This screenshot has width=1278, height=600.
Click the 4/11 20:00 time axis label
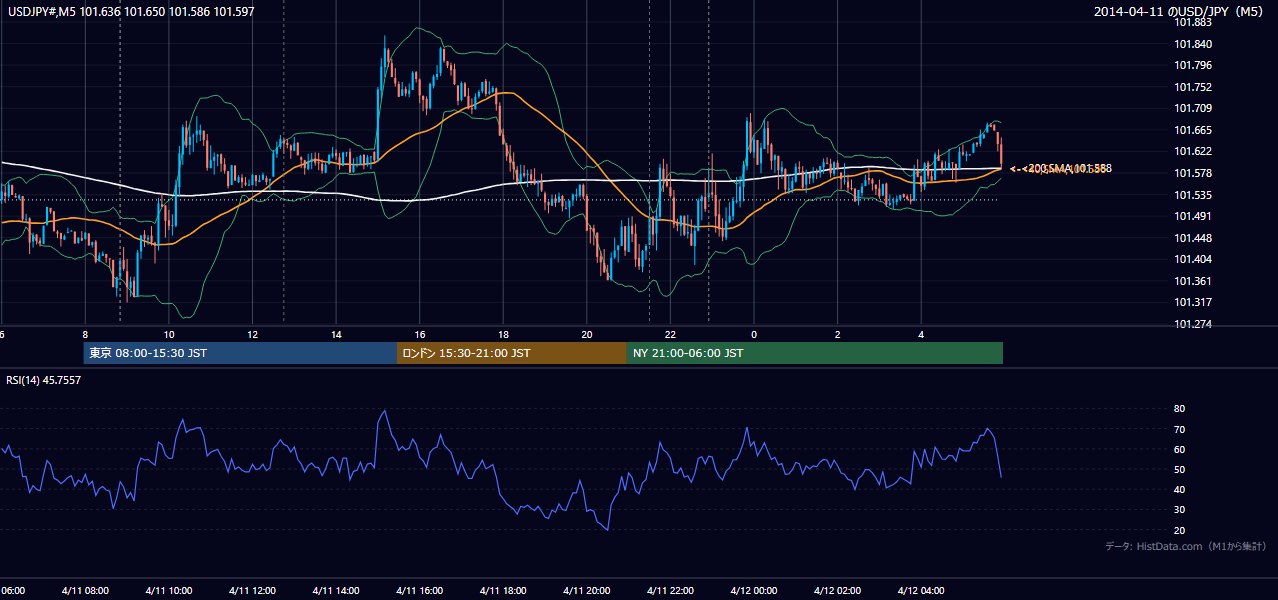click(x=587, y=591)
